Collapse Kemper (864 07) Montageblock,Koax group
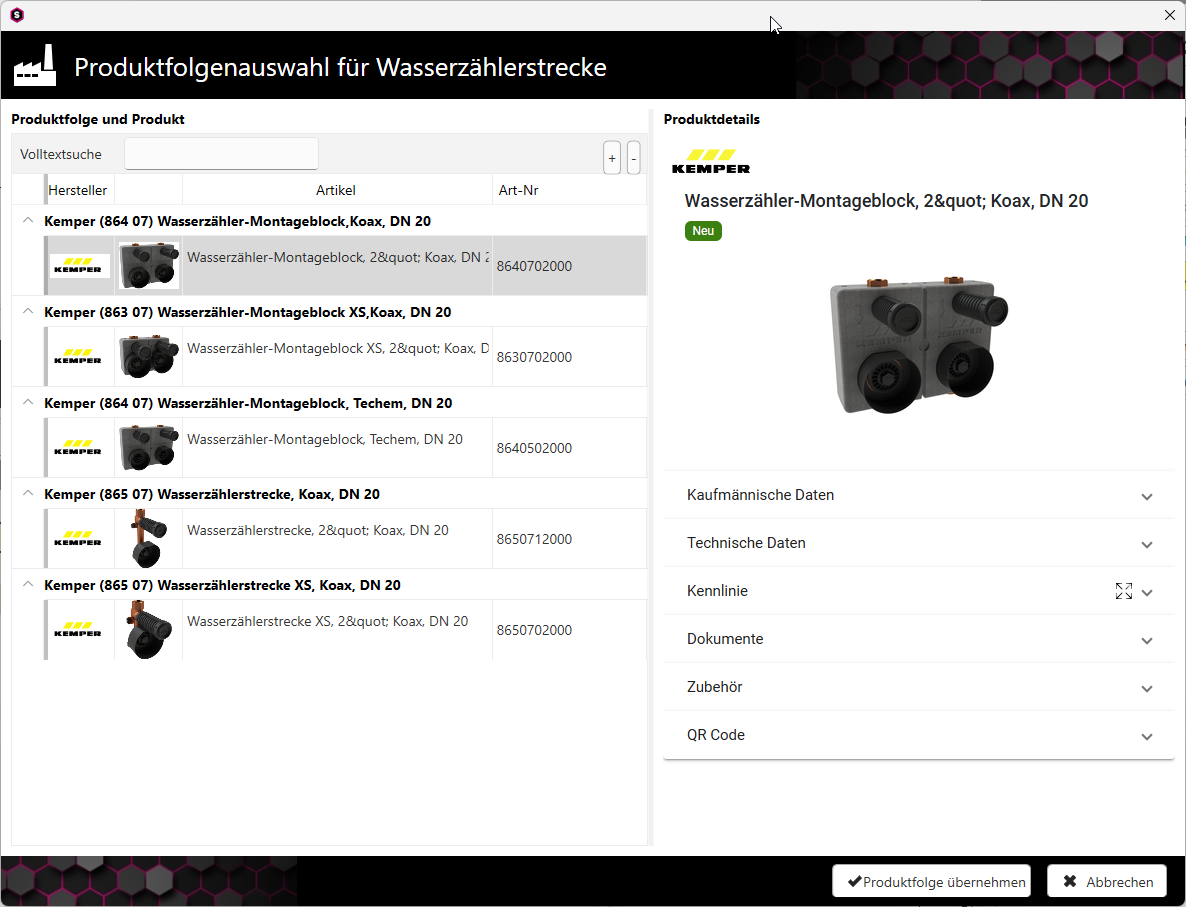The width and height of the screenshot is (1186, 907). click(x=28, y=221)
